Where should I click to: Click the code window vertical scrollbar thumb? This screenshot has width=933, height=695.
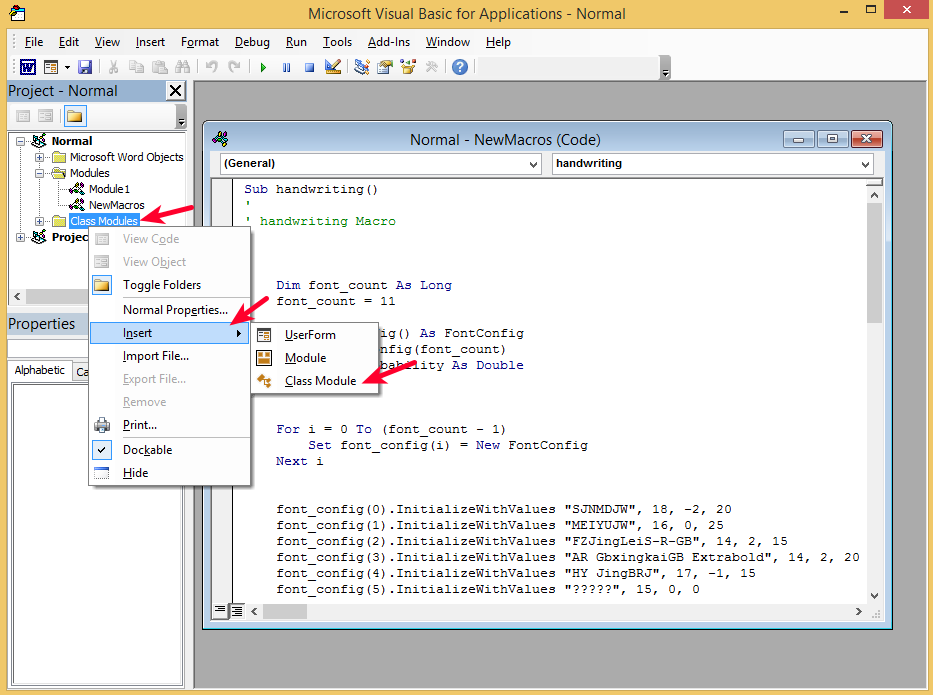(874, 263)
